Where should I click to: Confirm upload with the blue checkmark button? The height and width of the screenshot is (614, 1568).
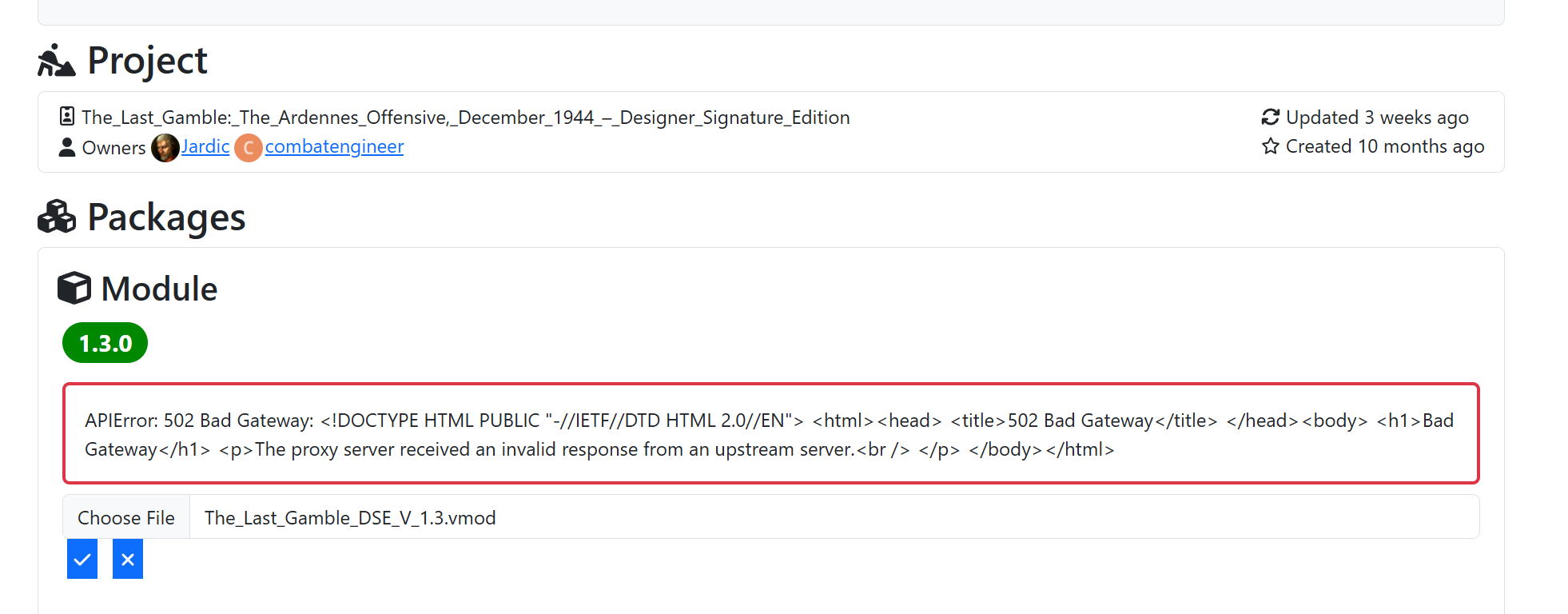tap(82, 559)
